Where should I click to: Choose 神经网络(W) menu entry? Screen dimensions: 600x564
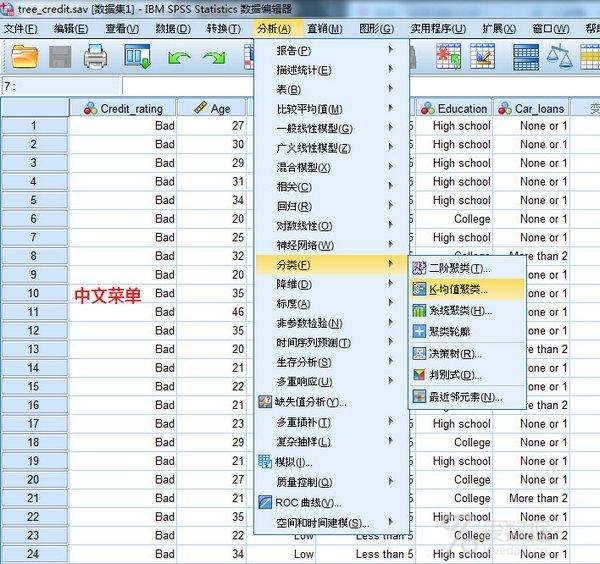(x=330, y=245)
